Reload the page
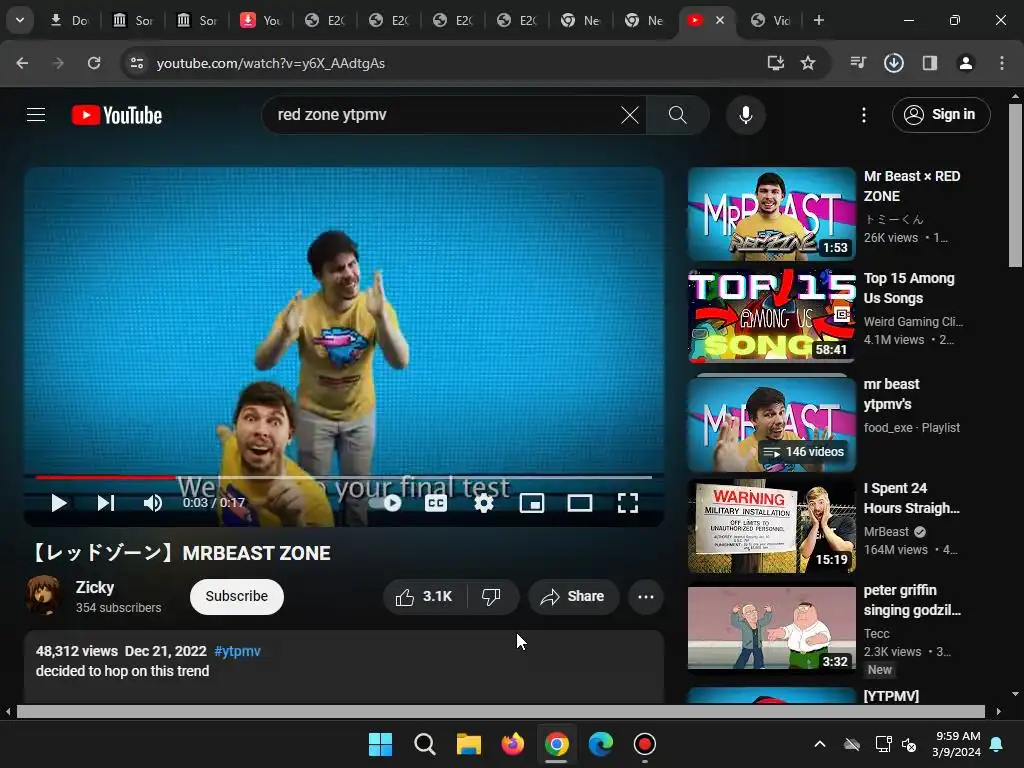Screen dimensions: 1024x768 pyautogui.click(x=94, y=63)
